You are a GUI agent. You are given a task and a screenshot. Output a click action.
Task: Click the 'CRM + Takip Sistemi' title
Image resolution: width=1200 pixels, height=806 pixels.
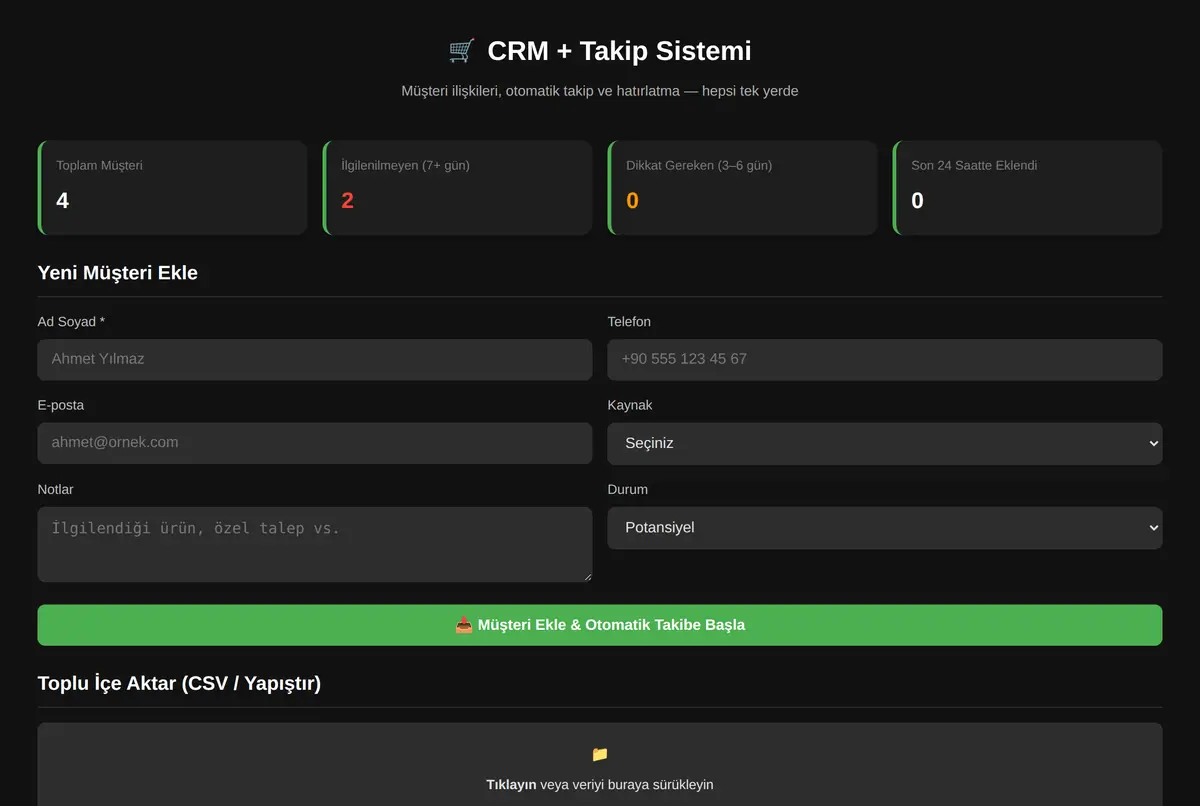pos(619,50)
